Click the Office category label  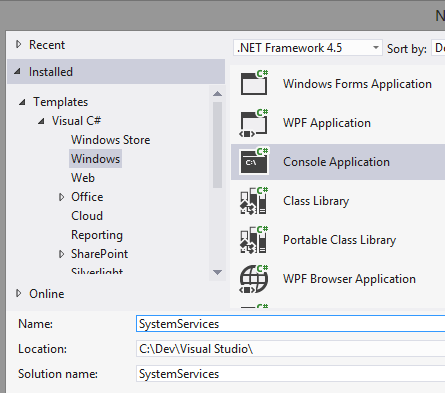87,197
